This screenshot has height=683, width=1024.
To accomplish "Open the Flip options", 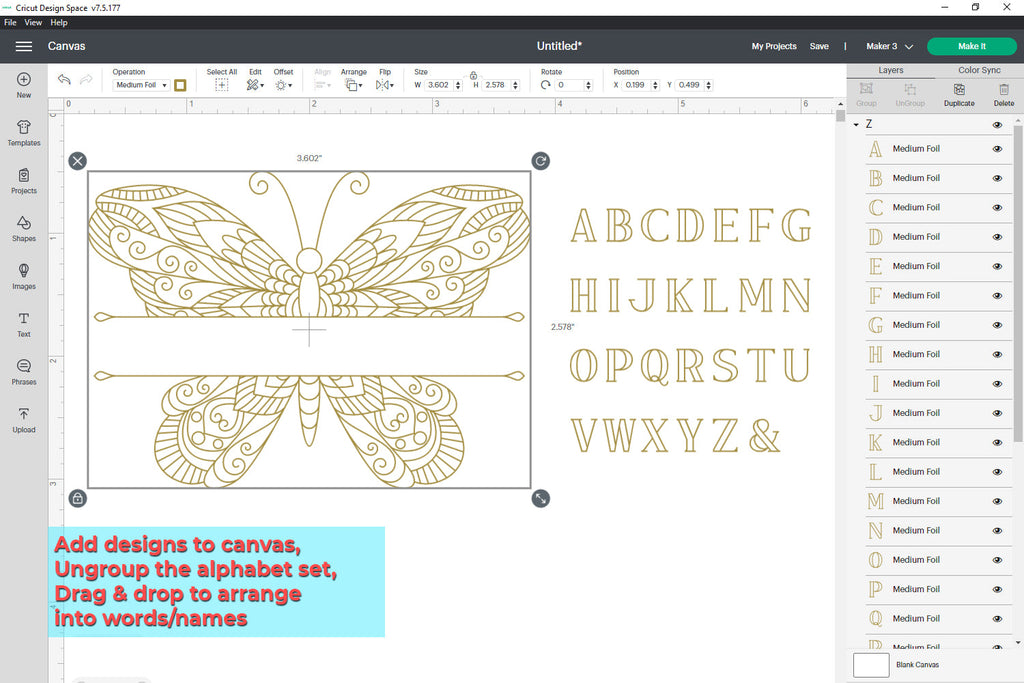I will point(385,85).
